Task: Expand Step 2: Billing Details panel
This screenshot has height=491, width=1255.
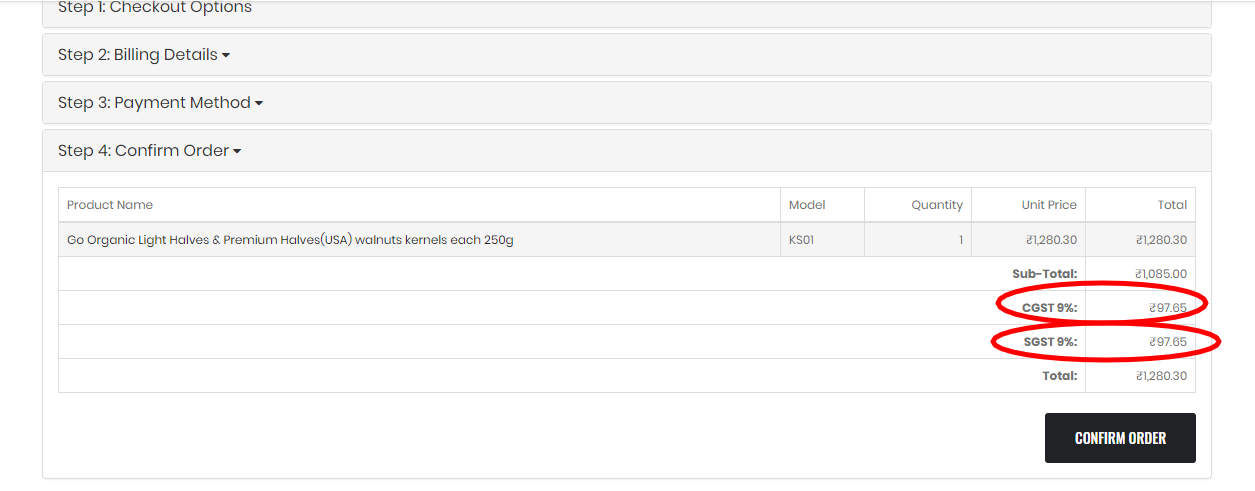Action: coord(144,55)
